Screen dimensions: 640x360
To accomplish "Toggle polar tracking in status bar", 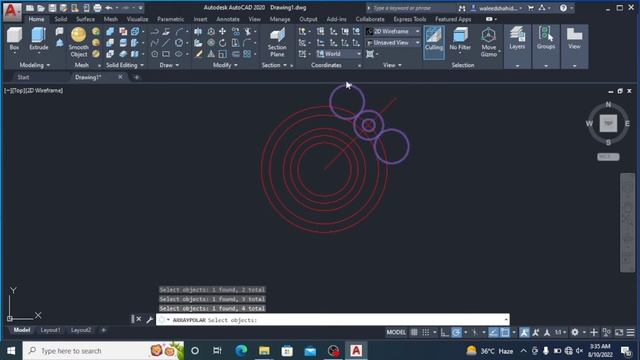I will pyautogui.click(x=456, y=332).
